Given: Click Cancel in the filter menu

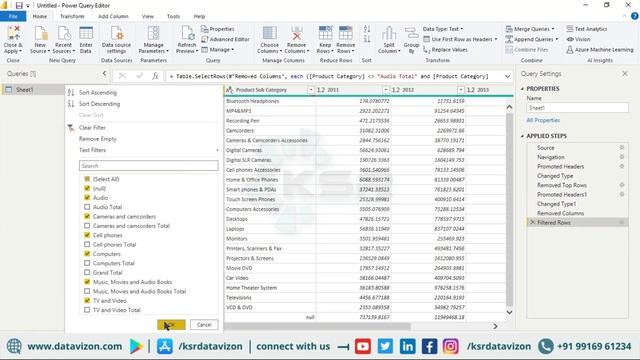Looking at the screenshot, I should (204, 325).
